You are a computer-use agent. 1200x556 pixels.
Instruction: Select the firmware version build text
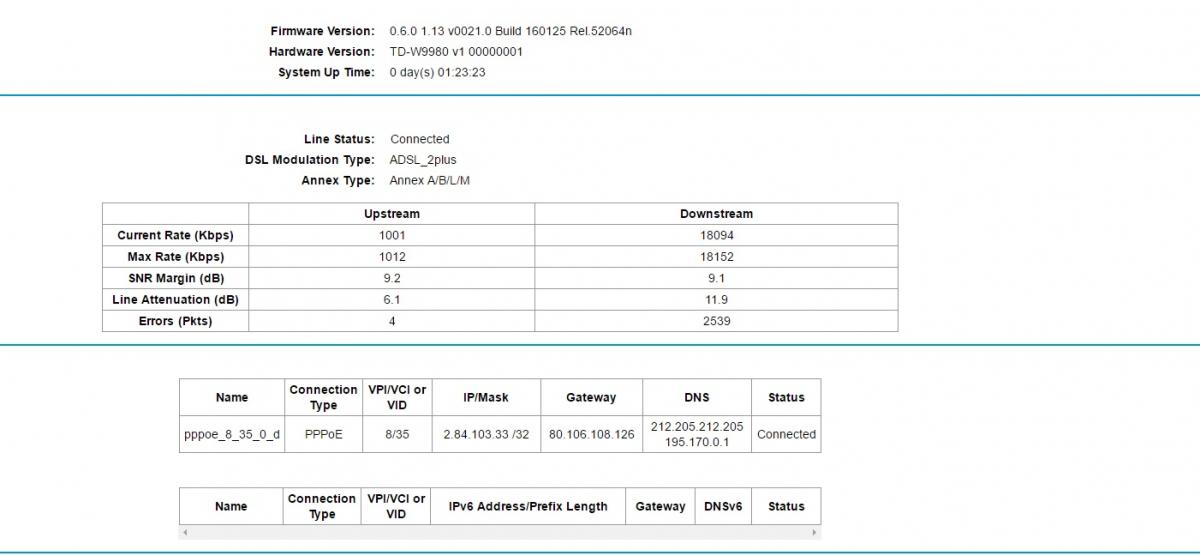click(510, 31)
